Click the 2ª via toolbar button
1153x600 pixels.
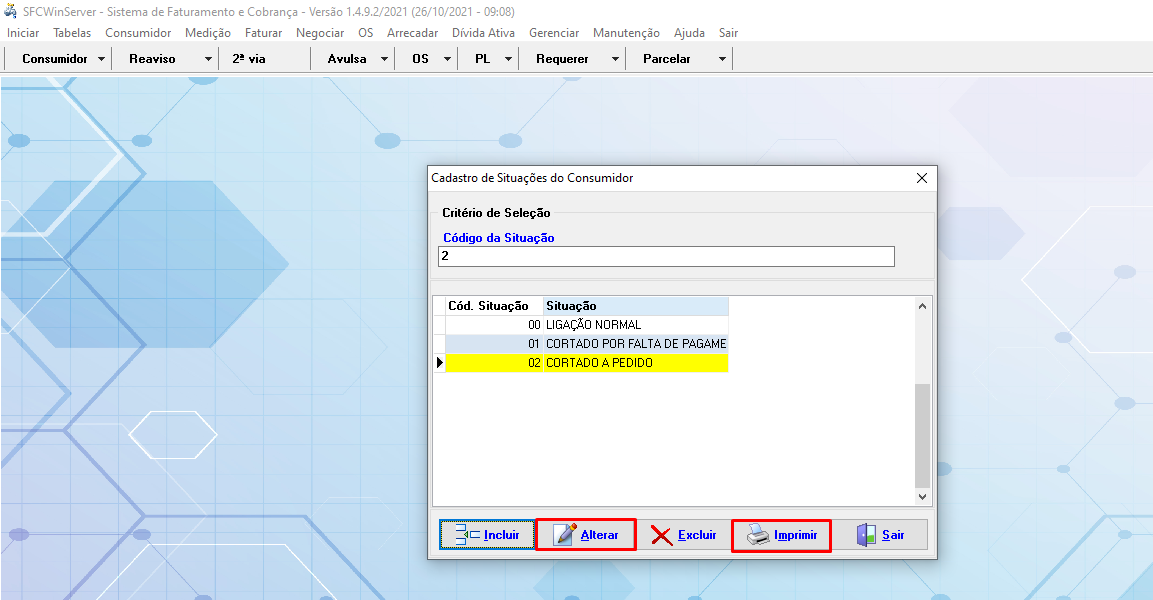(x=249, y=59)
